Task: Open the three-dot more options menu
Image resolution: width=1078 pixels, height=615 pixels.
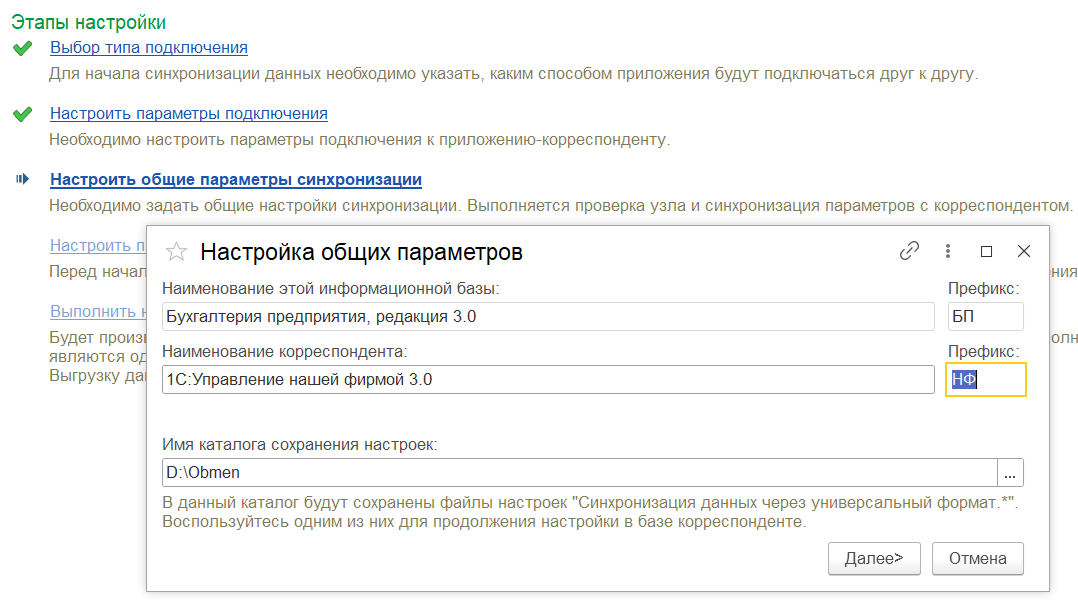Action: (x=948, y=252)
